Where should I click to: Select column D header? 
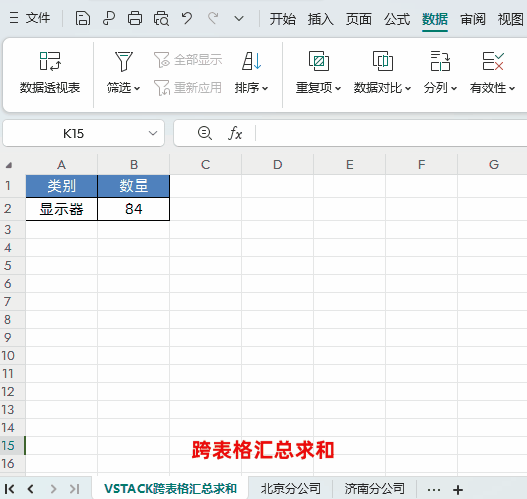tap(278, 165)
